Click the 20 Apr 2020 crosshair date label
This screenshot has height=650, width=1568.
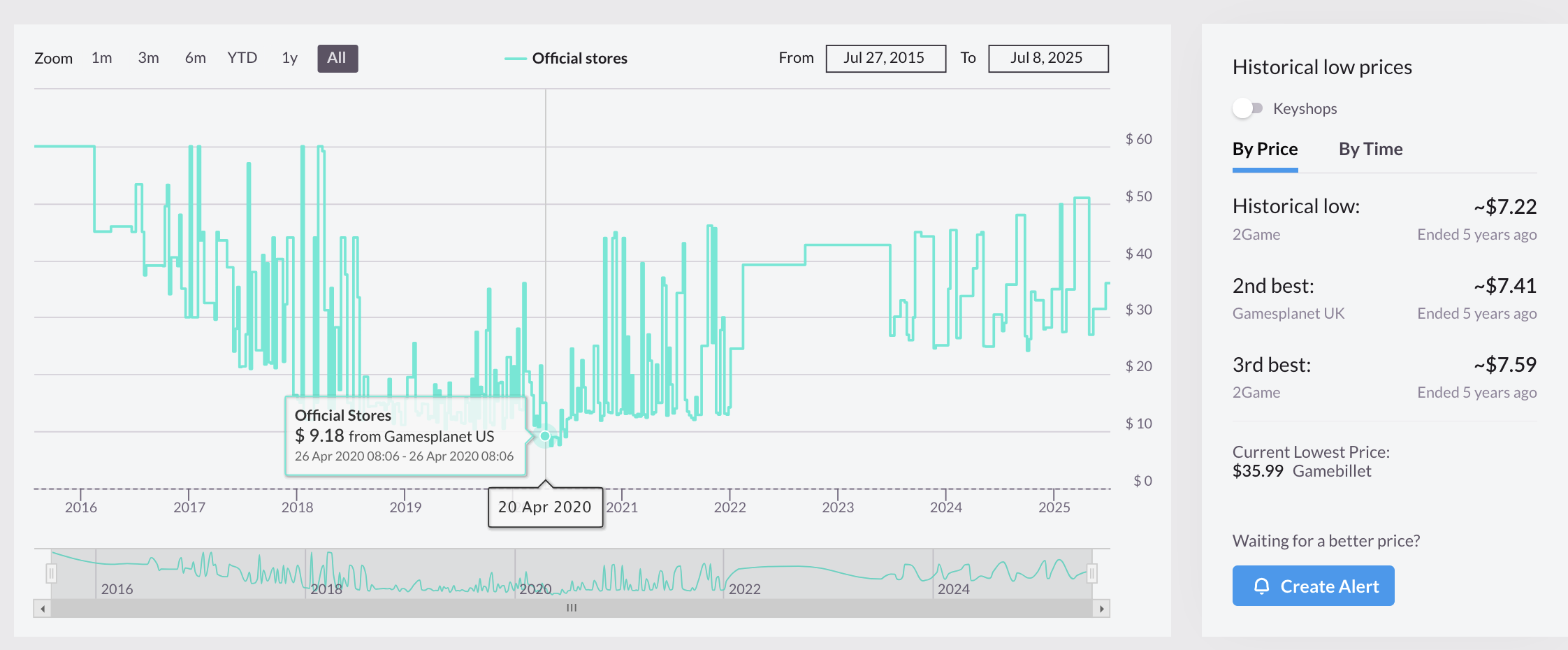click(545, 507)
